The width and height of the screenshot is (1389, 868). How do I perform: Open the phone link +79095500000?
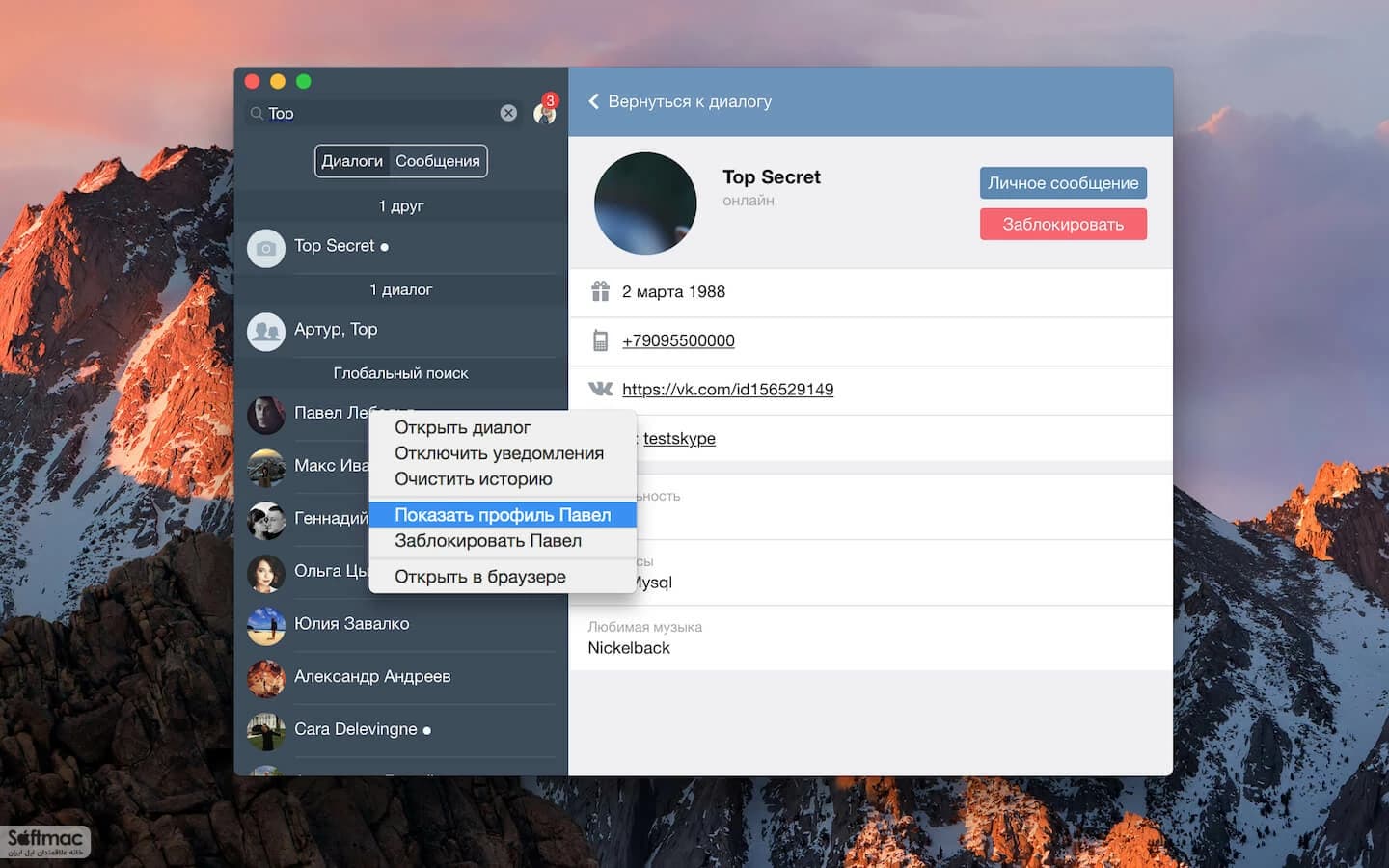tap(678, 340)
